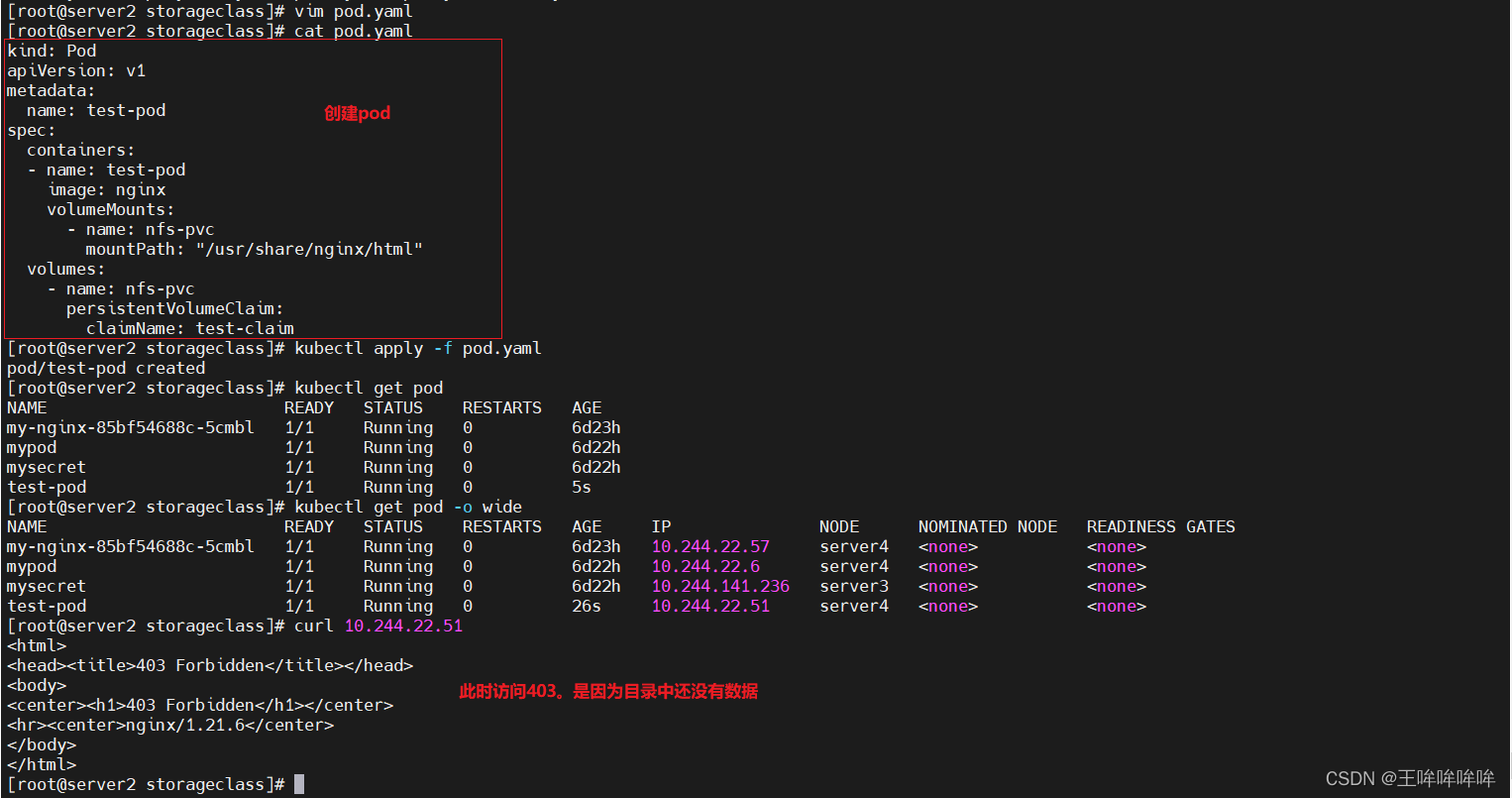Select the IP address 10.244.141.236

(x=720, y=586)
